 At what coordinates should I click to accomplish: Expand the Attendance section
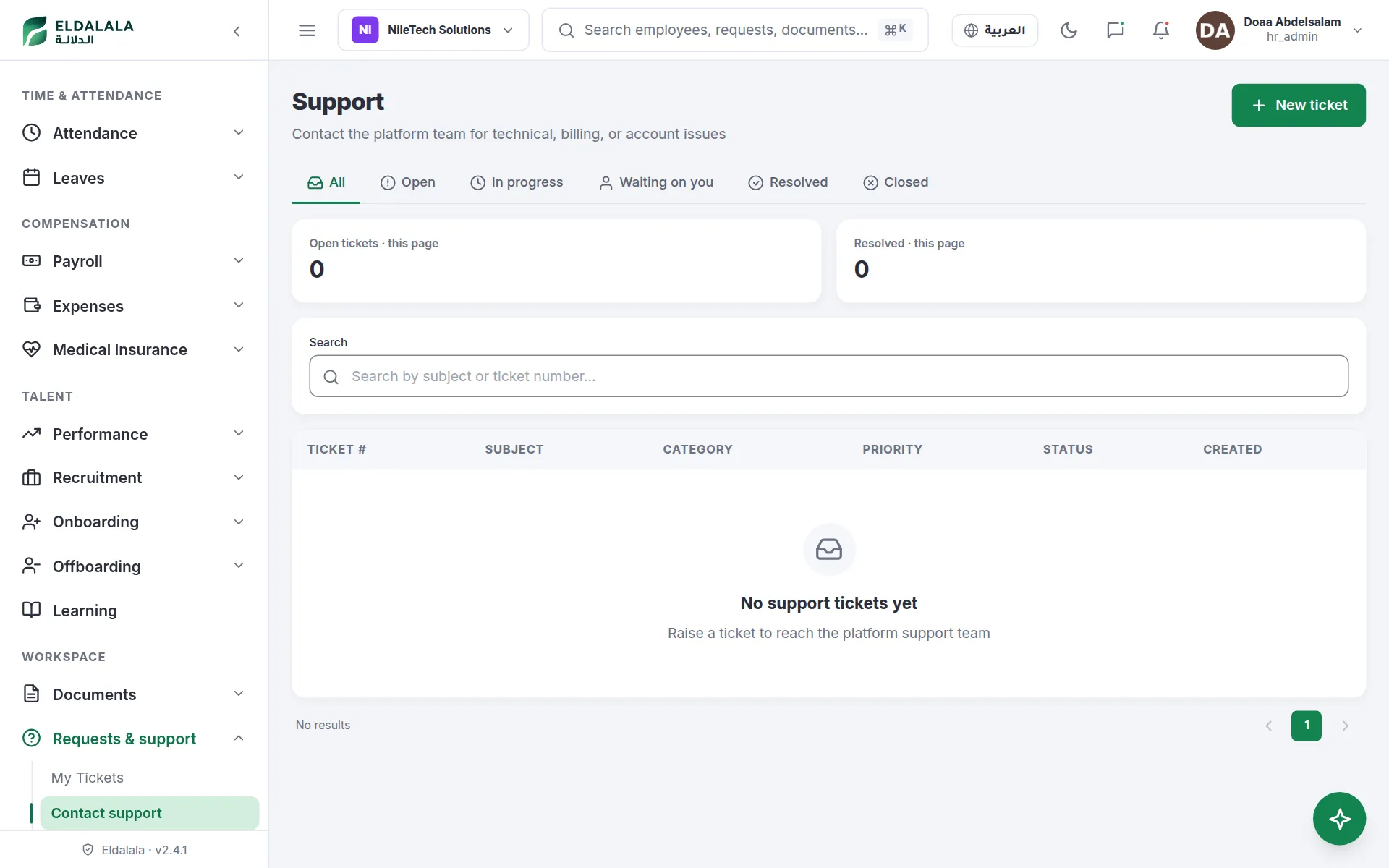238,133
